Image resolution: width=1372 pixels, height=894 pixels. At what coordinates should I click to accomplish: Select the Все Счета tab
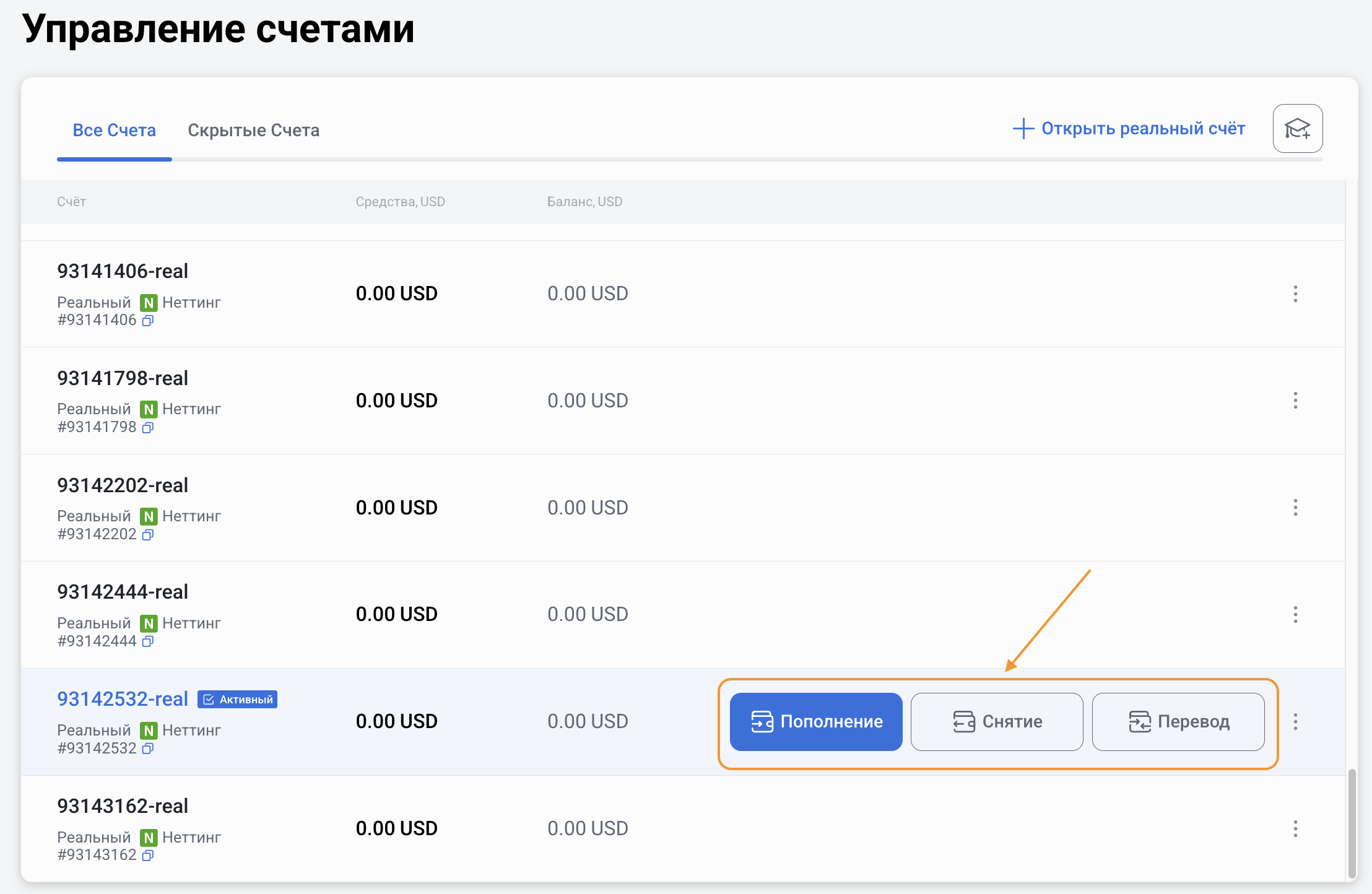pos(114,130)
